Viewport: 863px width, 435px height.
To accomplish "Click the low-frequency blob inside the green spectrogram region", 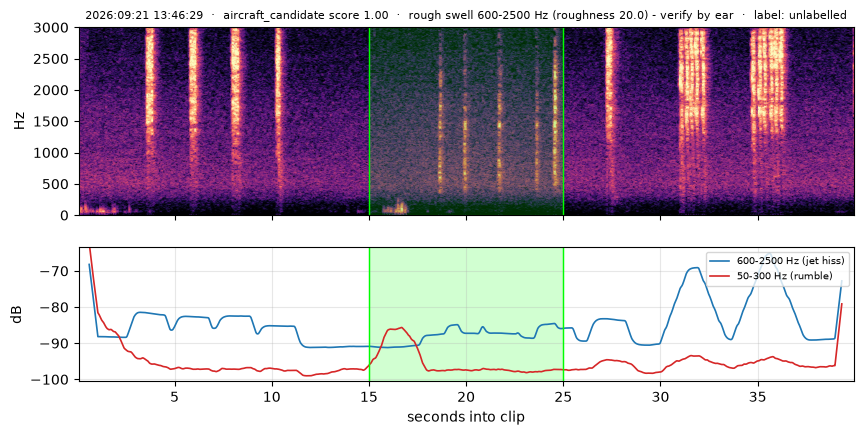I will coord(396,207).
